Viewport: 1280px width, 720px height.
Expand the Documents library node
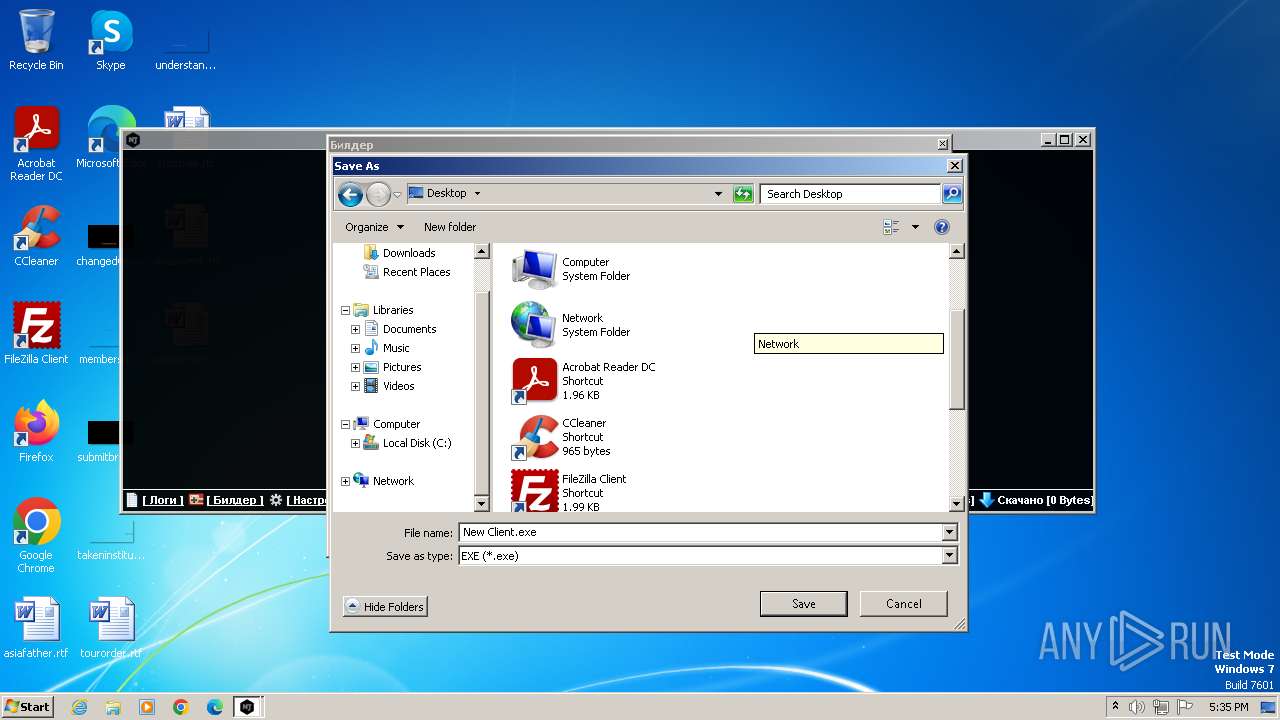(x=355, y=329)
